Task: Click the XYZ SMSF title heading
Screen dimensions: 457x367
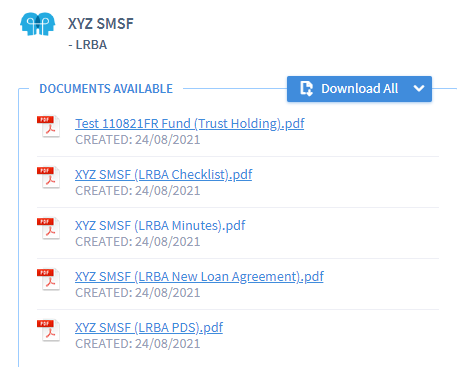Action: 101,24
